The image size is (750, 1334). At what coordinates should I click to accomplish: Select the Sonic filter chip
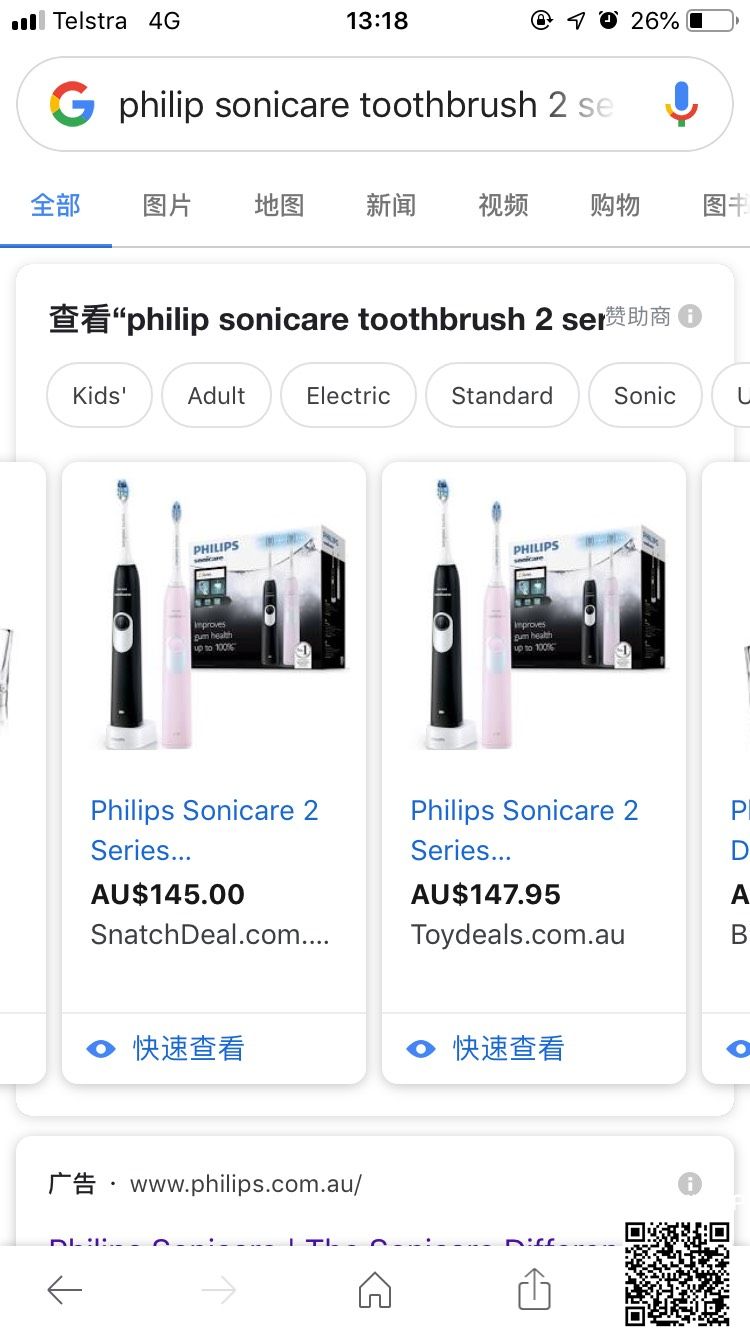pyautogui.click(x=645, y=396)
